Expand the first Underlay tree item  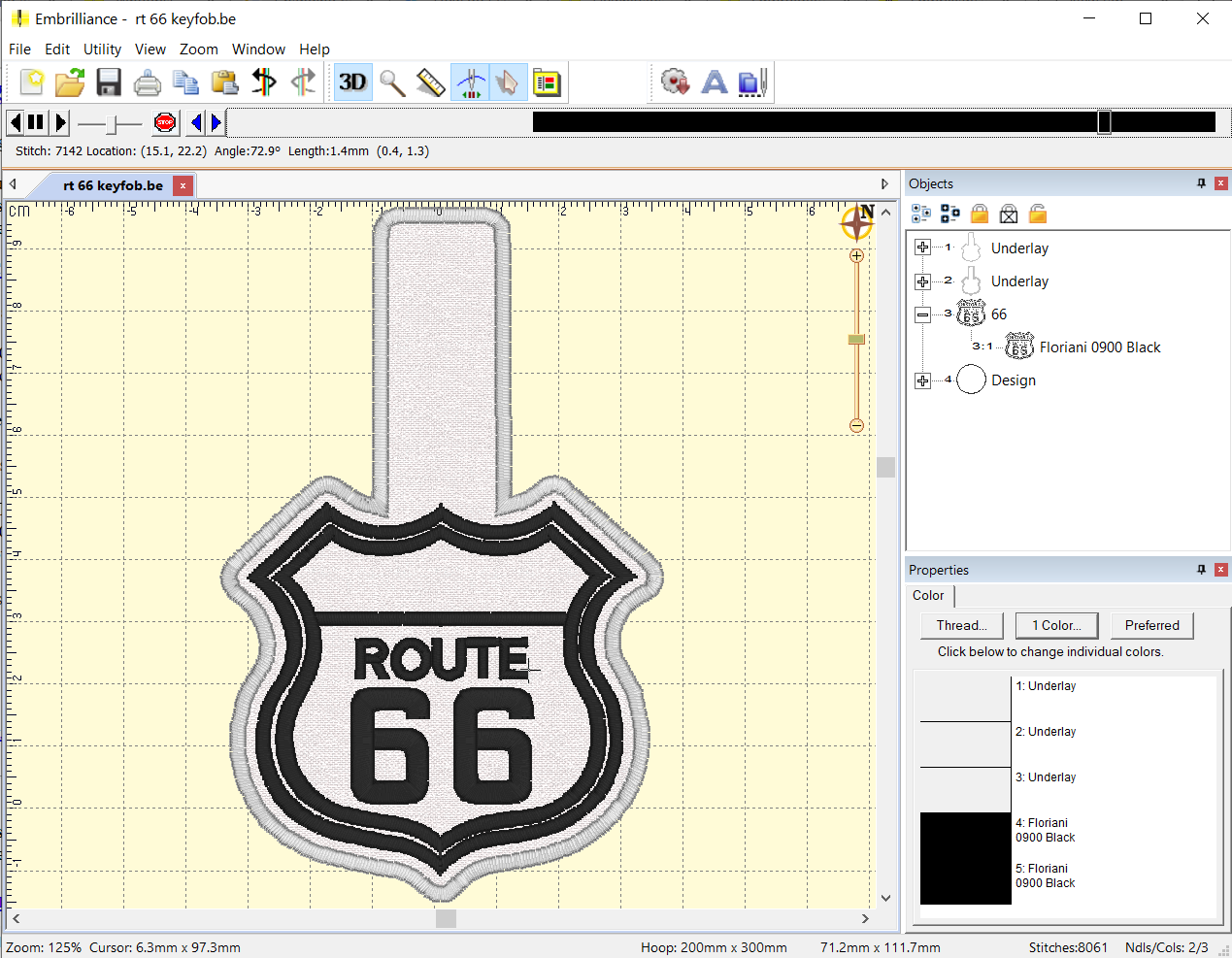pyautogui.click(x=922, y=248)
